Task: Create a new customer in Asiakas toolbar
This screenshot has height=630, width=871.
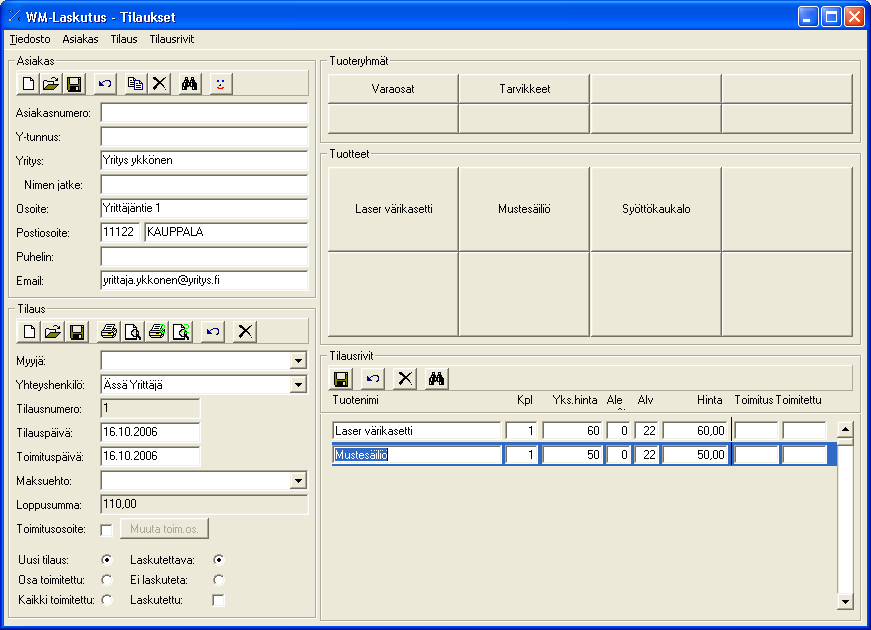Action: (28, 84)
